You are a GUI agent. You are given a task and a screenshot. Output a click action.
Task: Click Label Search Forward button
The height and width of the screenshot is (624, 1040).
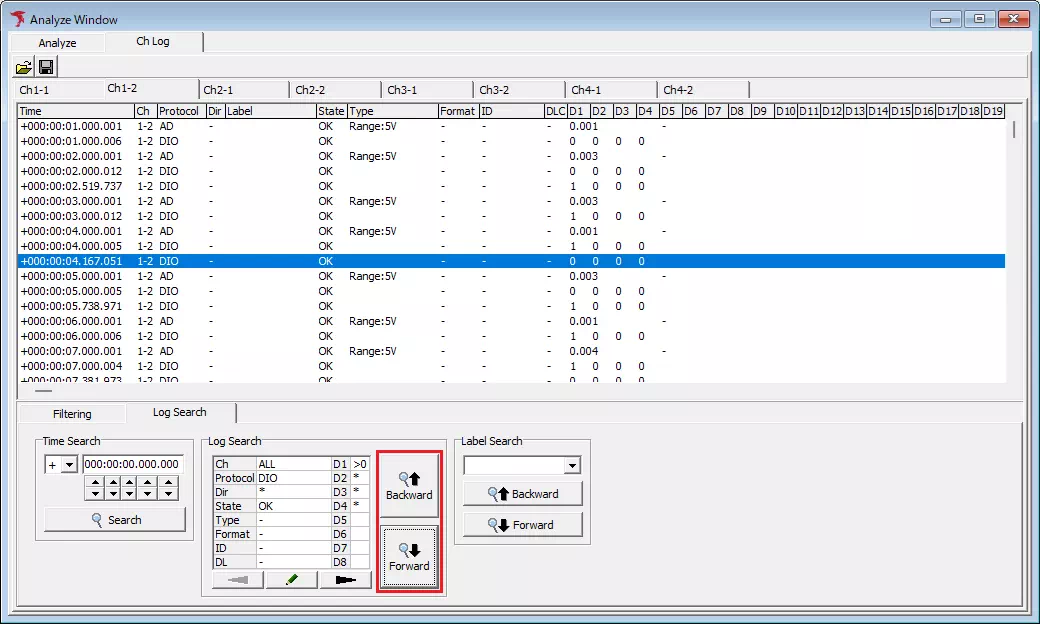click(x=522, y=525)
